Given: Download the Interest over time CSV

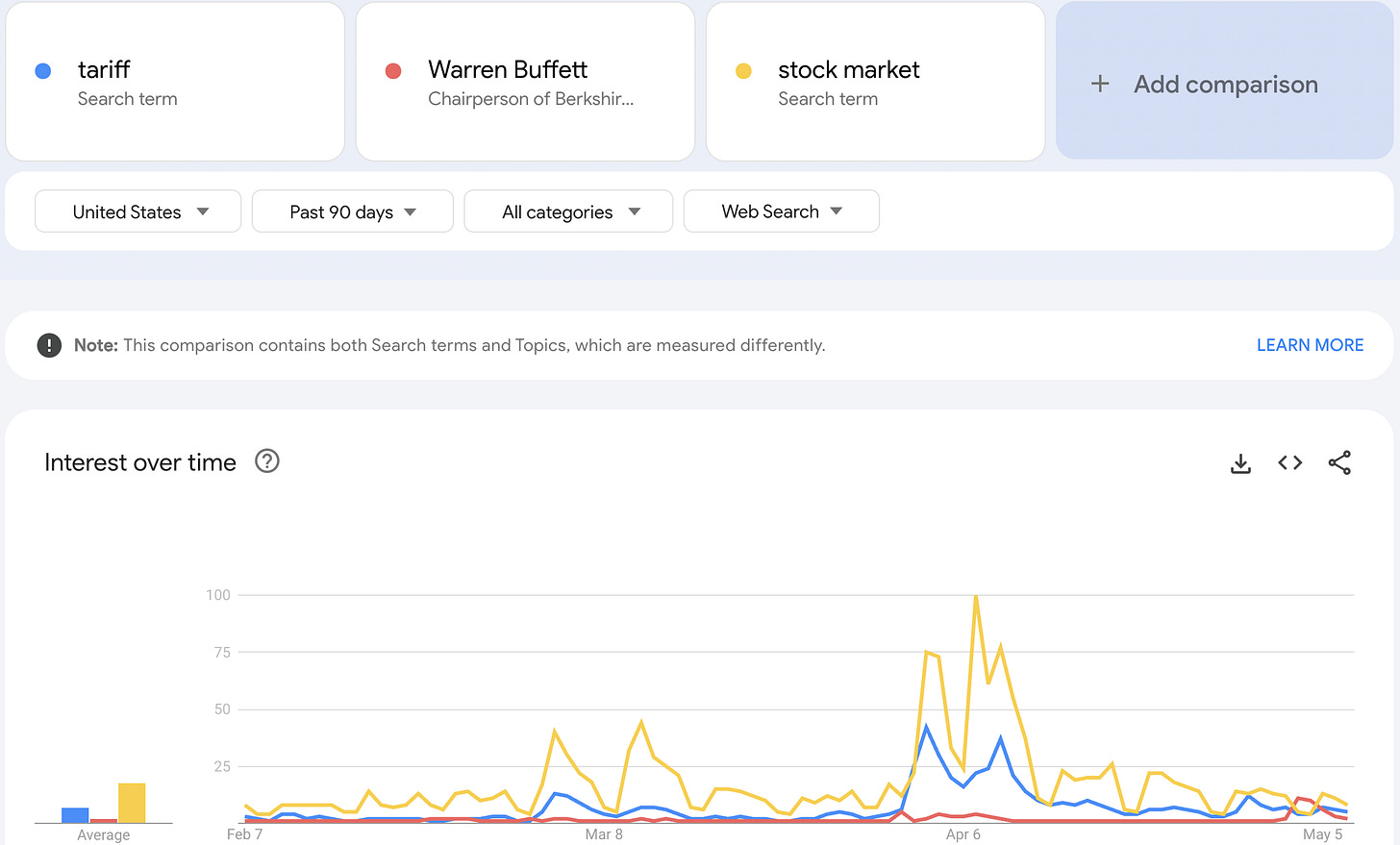Looking at the screenshot, I should coord(1240,463).
